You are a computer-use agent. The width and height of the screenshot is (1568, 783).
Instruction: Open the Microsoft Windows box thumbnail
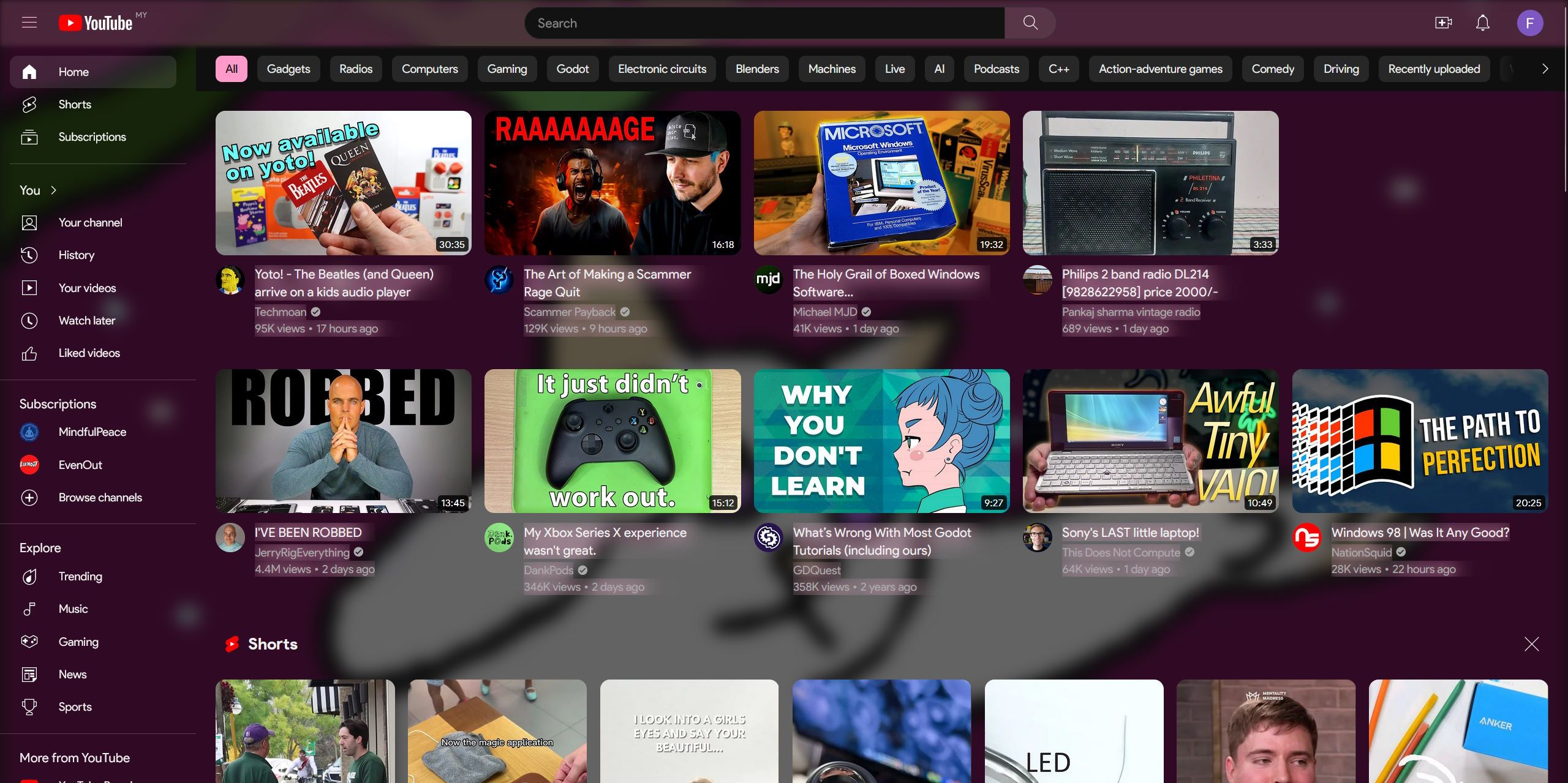[x=881, y=183]
